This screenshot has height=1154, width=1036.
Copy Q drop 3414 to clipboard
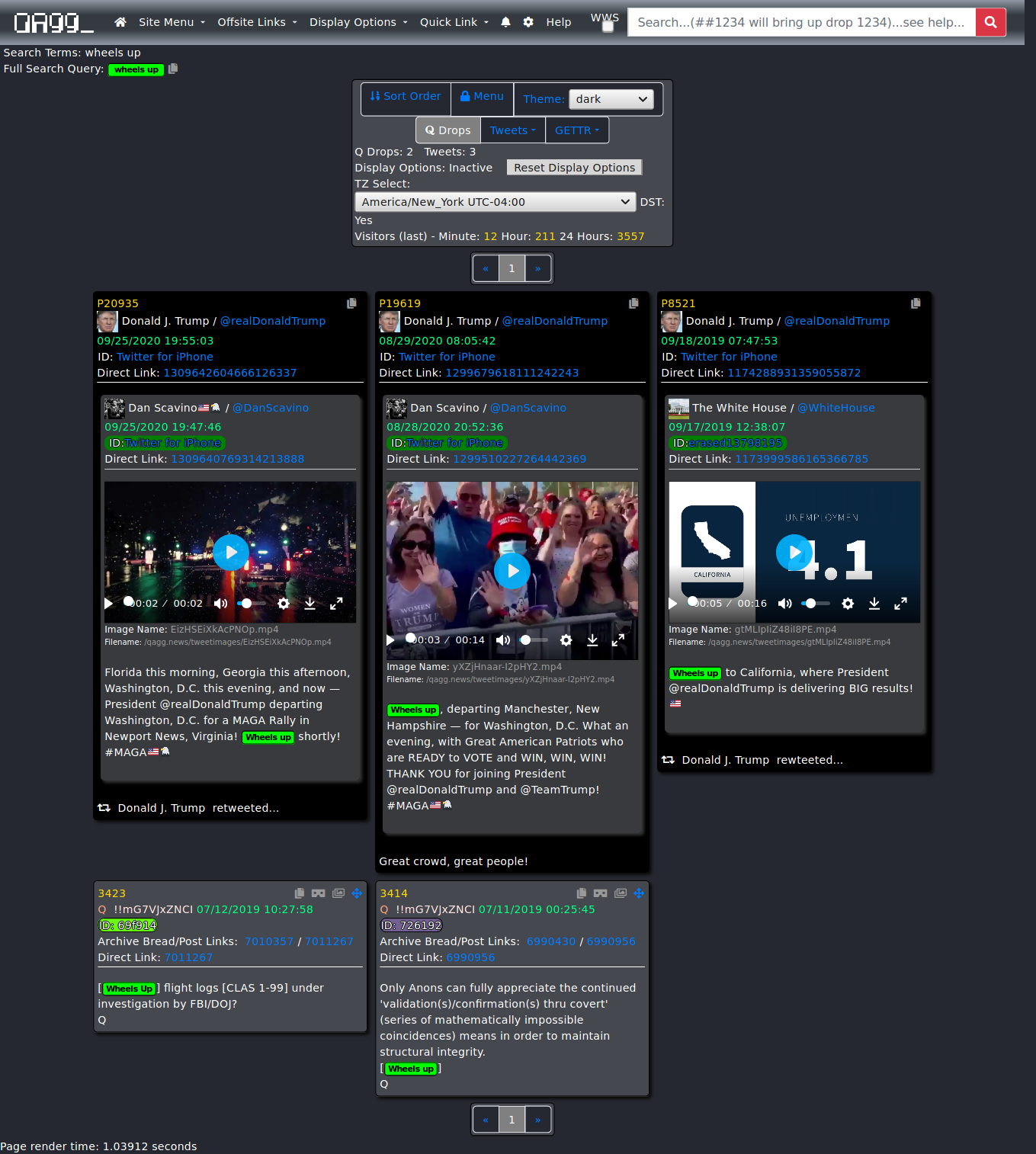click(582, 893)
